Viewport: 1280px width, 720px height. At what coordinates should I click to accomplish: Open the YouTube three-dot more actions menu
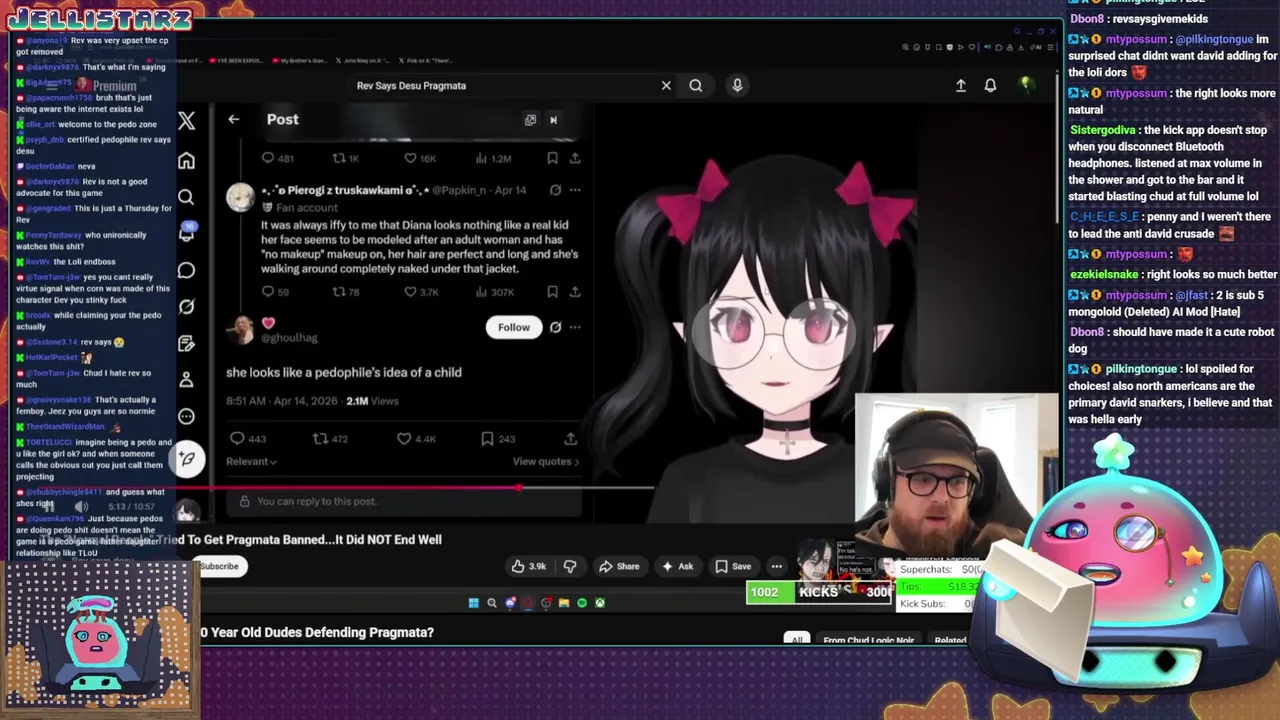776,566
